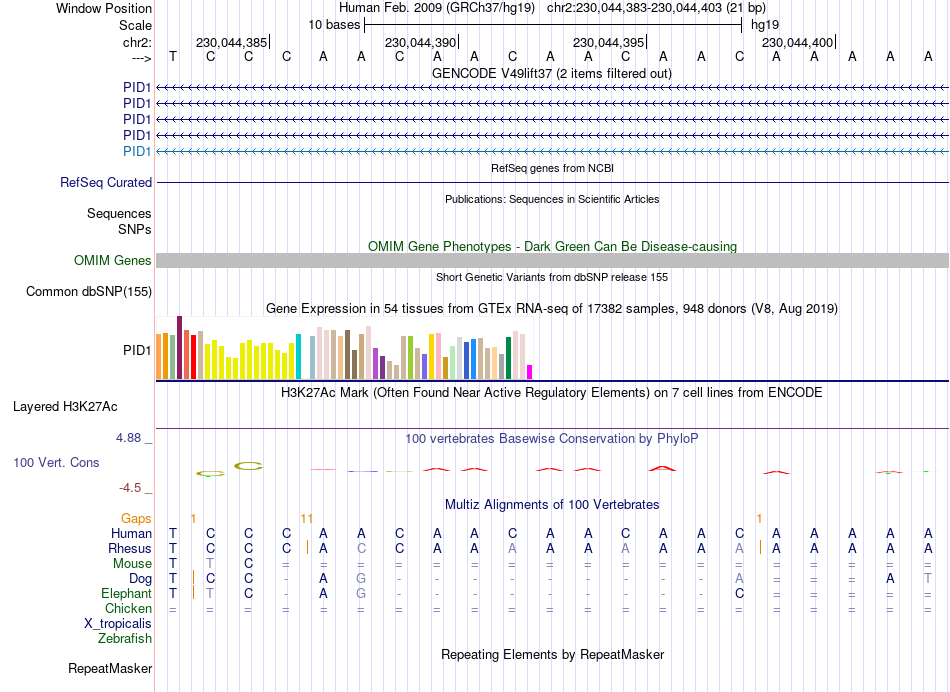This screenshot has width=950, height=692.
Task: Click the Common dbSNP(155) track label
Action: tap(89, 291)
